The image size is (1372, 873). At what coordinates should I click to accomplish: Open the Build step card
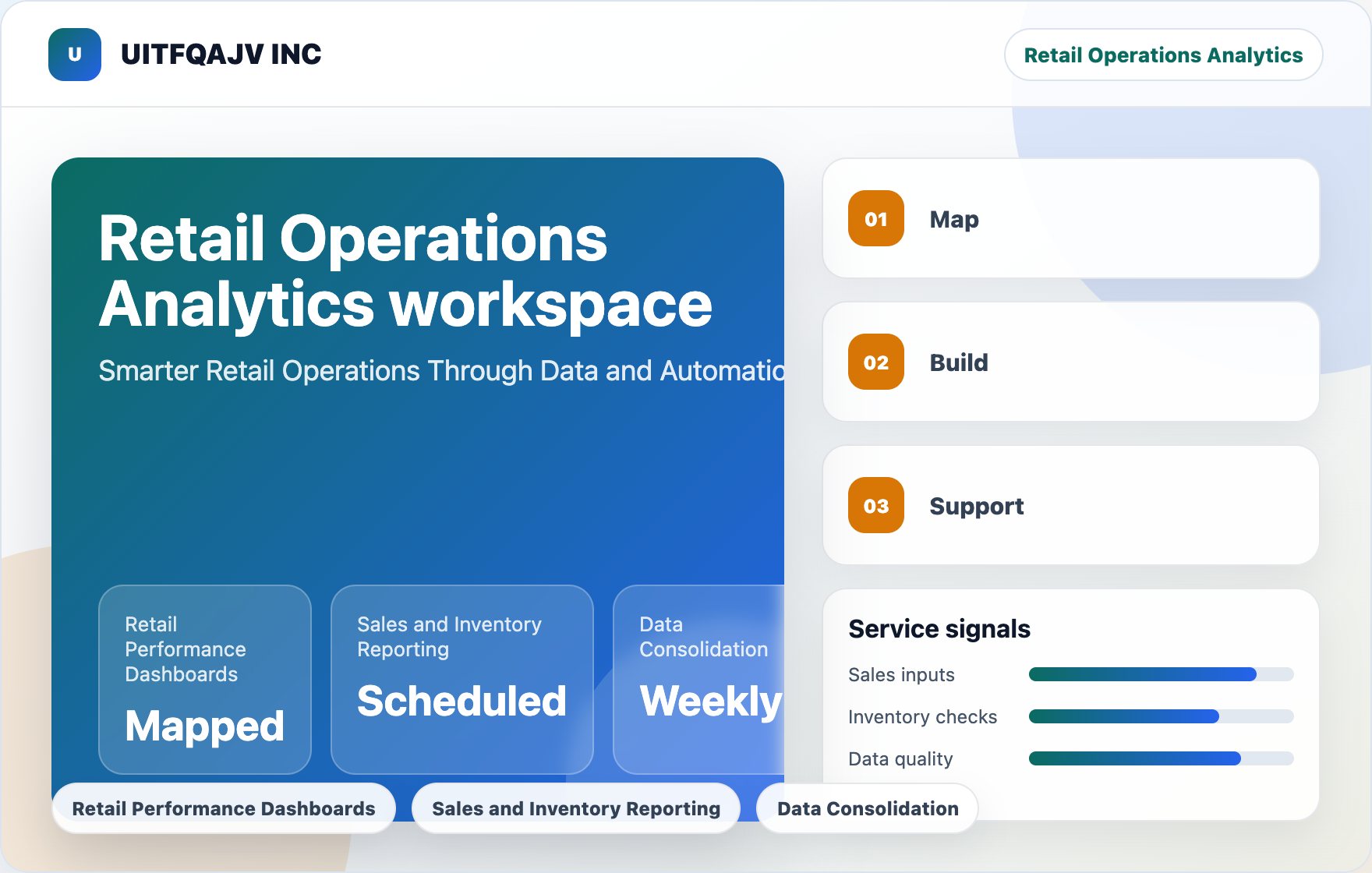(1071, 362)
